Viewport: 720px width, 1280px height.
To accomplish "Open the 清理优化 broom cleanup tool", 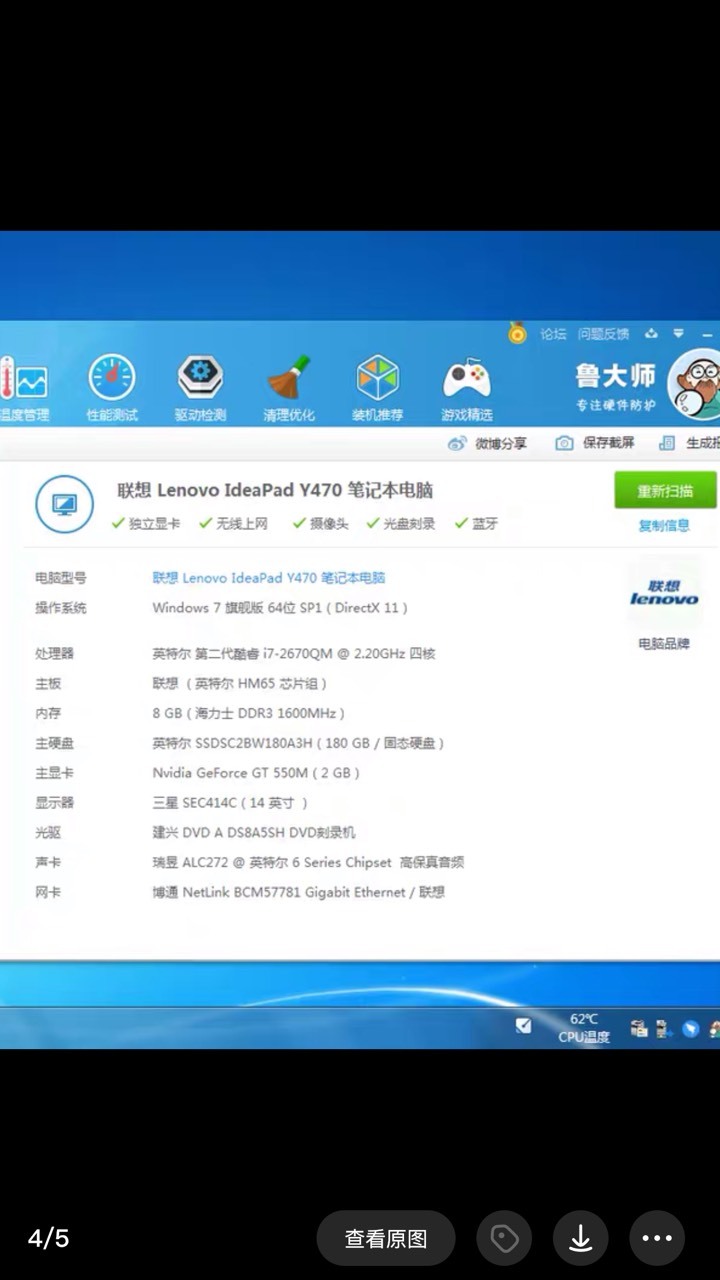I will point(289,390).
